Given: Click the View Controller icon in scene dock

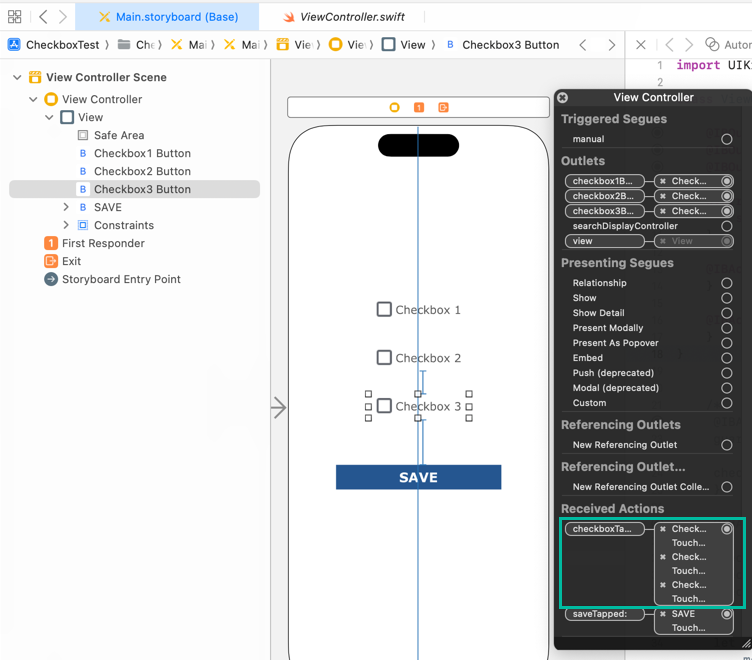Looking at the screenshot, I should point(394,107).
